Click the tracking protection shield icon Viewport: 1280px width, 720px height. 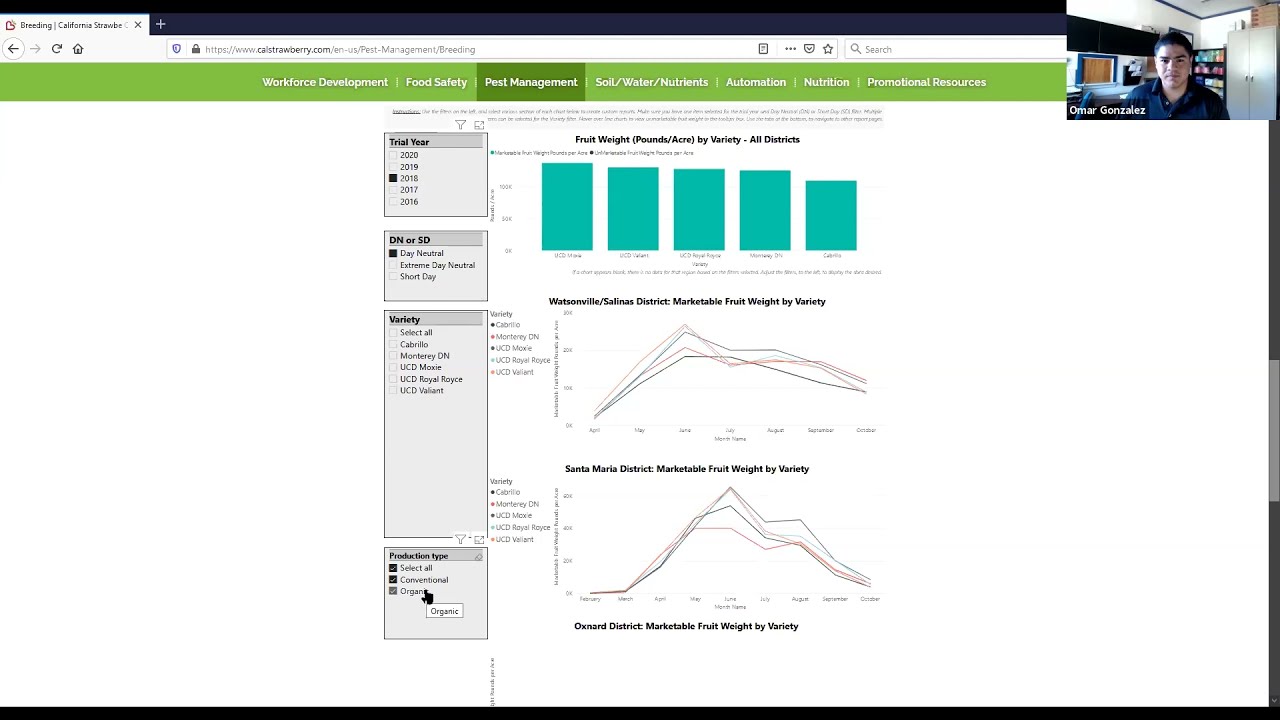(177, 49)
